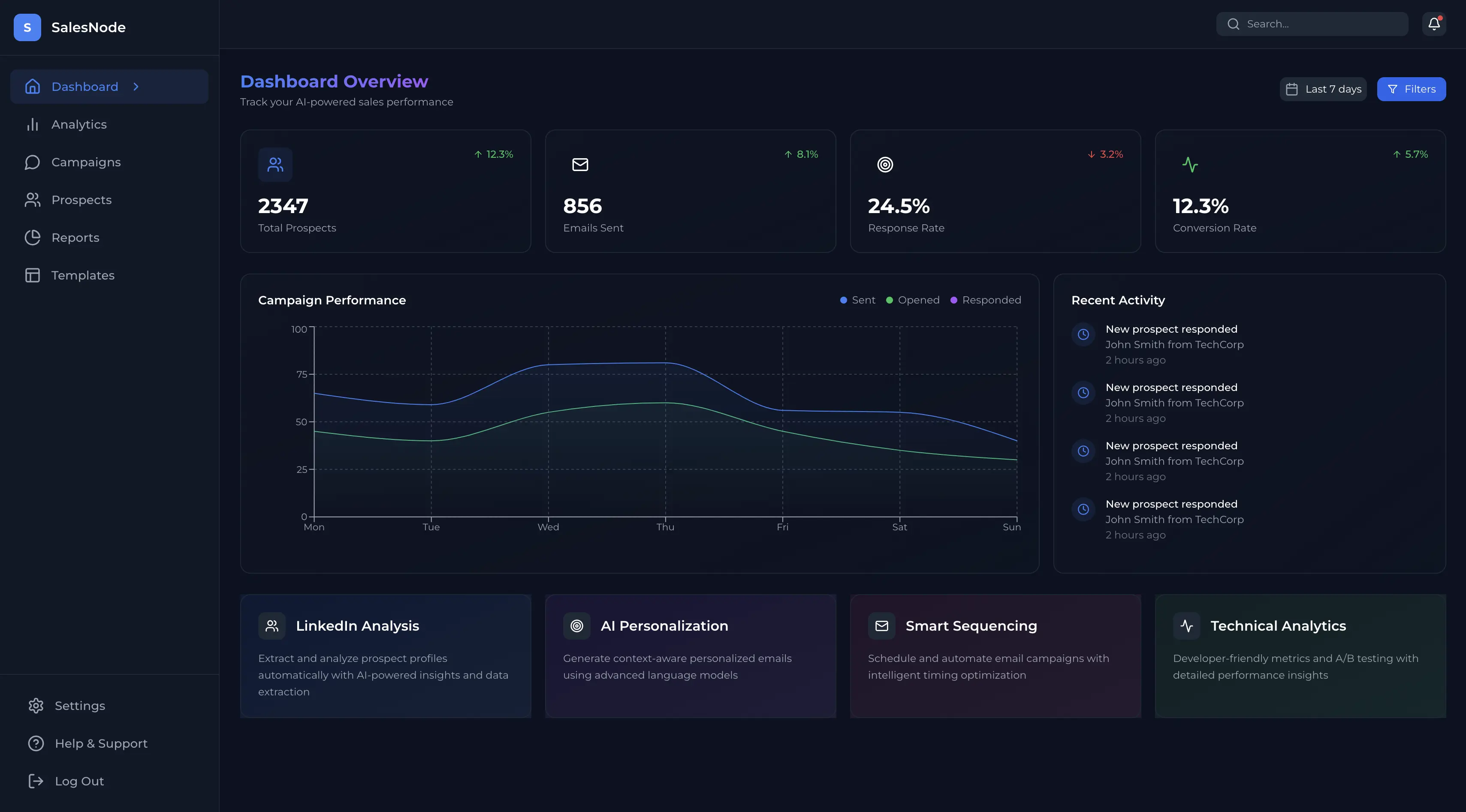Open Campaigns from the sidebar
Image resolution: width=1466 pixels, height=812 pixels.
pyautogui.click(x=109, y=162)
